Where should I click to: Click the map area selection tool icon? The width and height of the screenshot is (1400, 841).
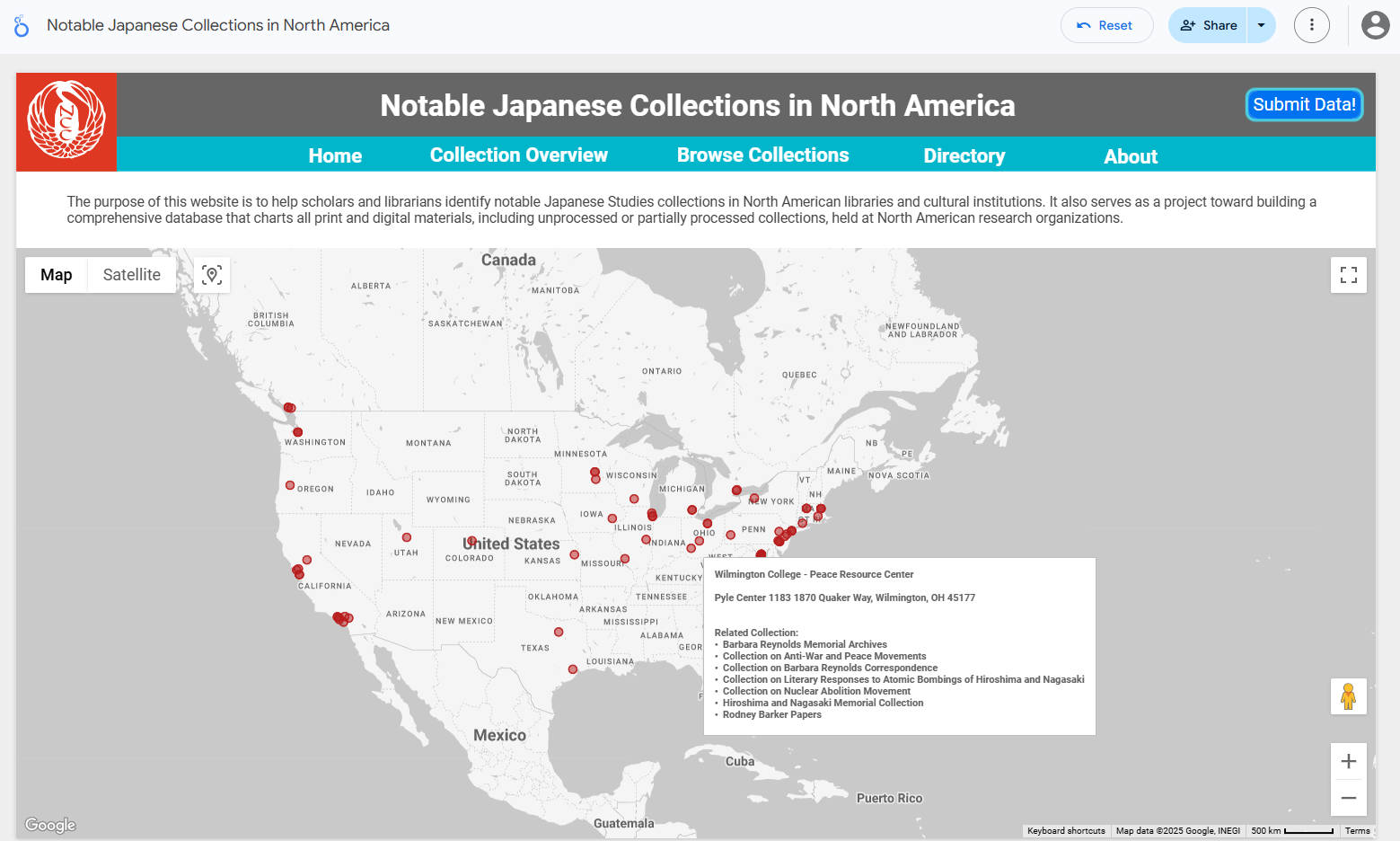212,275
